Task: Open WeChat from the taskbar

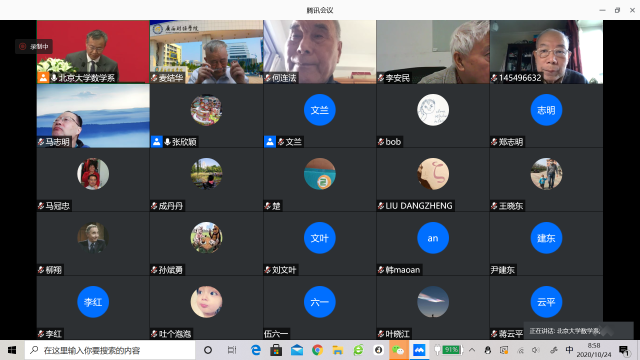Action: pos(398,350)
